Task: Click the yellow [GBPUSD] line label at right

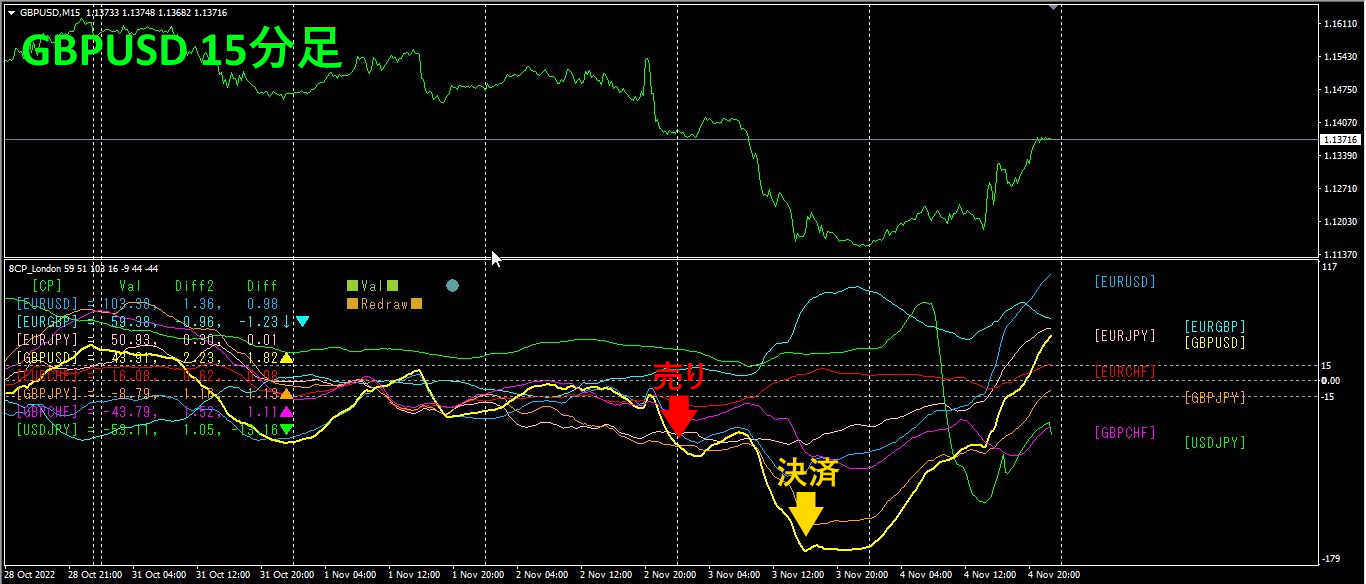Action: (x=1215, y=342)
